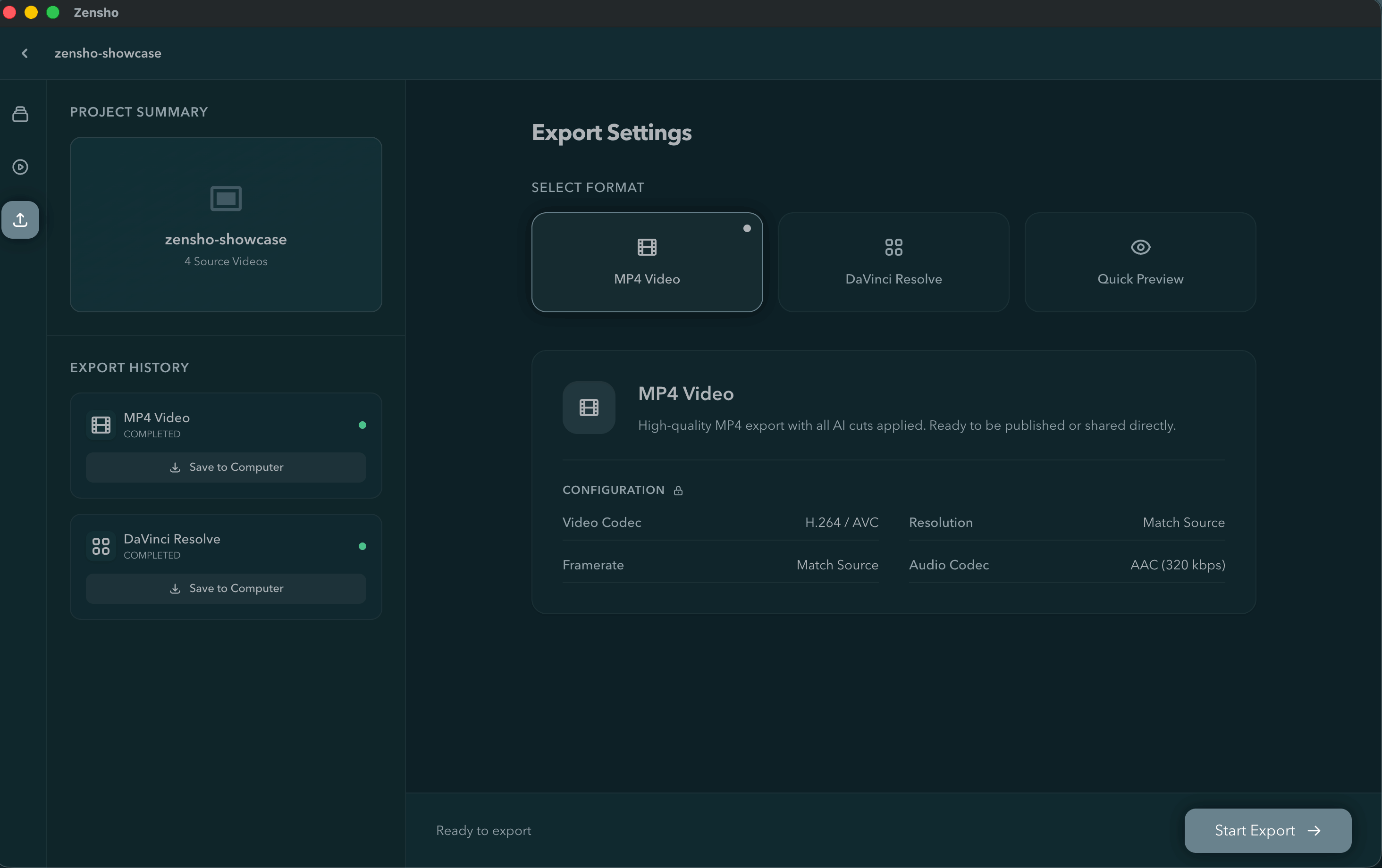Click the Resolution label
Viewport: 1382px width, 868px height.
pyautogui.click(x=941, y=523)
